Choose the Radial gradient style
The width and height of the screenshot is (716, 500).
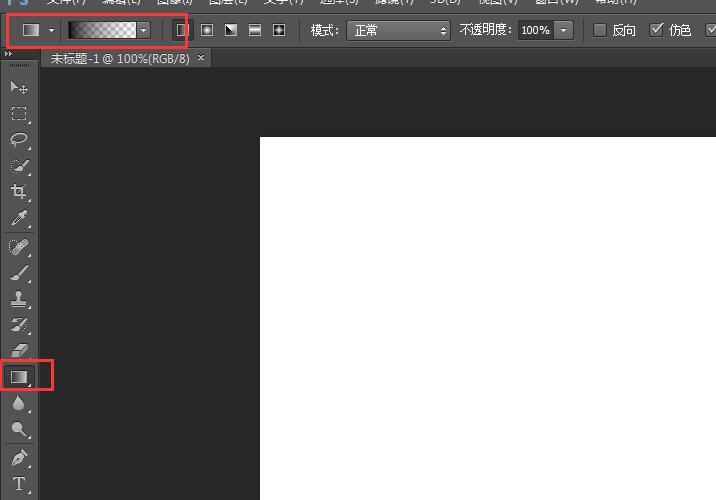(207, 30)
